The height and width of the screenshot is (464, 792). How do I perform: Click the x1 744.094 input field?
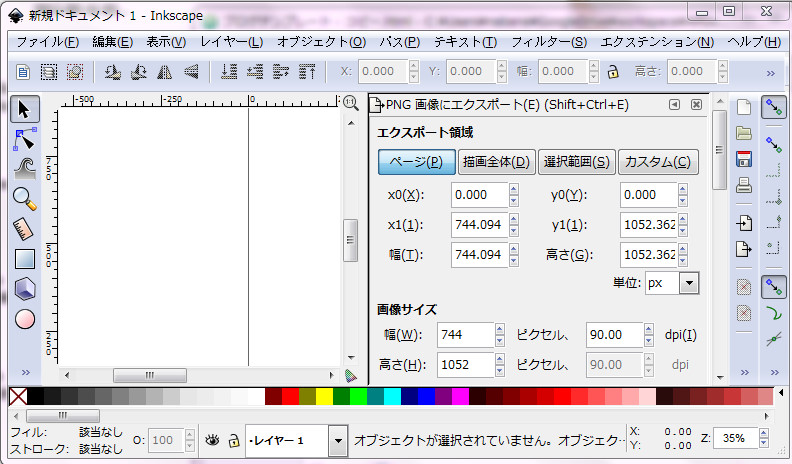(x=479, y=225)
